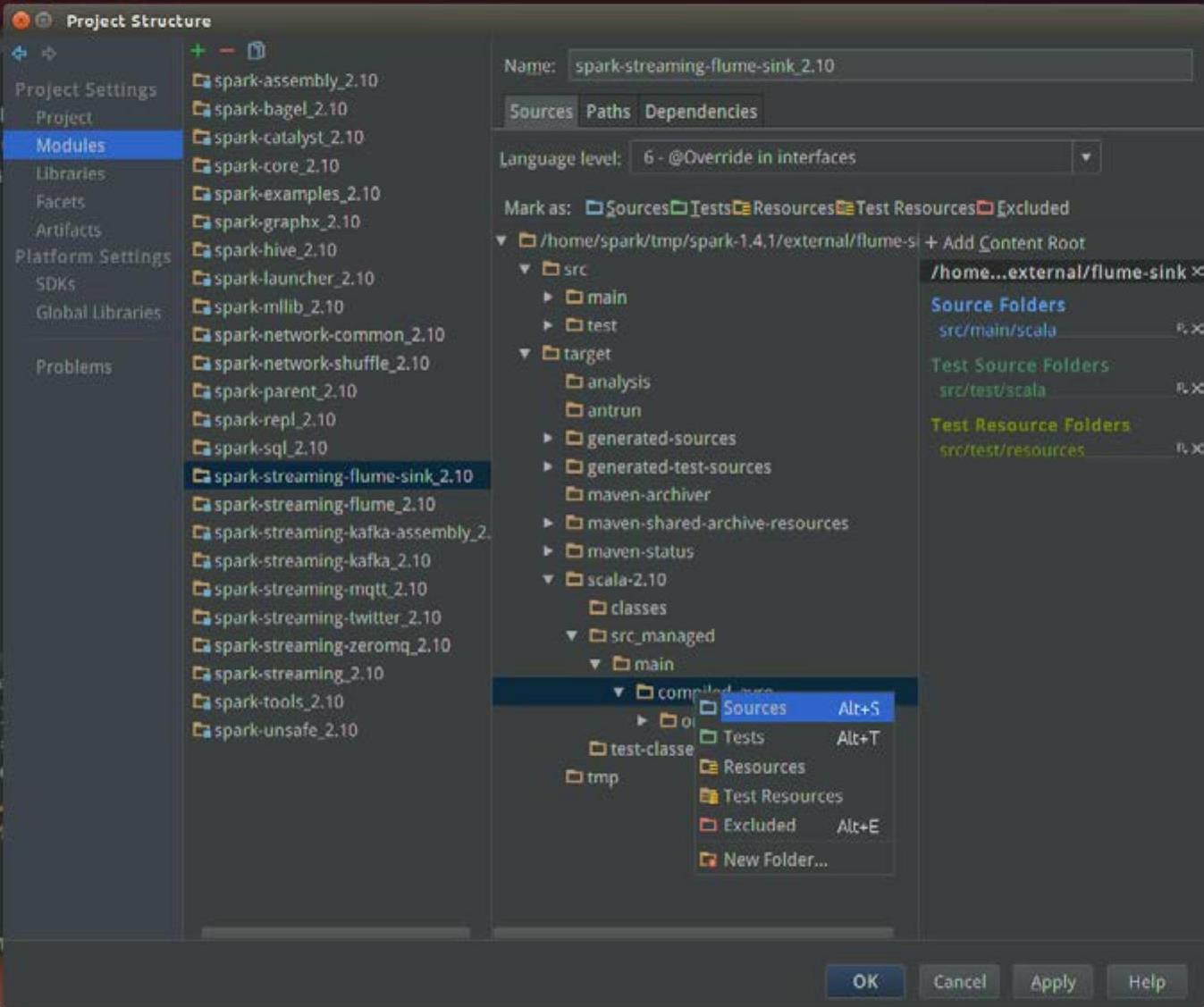Image resolution: width=1204 pixels, height=1007 pixels.
Task: Open SDKs under Platform Settings
Action: pyautogui.click(x=55, y=284)
